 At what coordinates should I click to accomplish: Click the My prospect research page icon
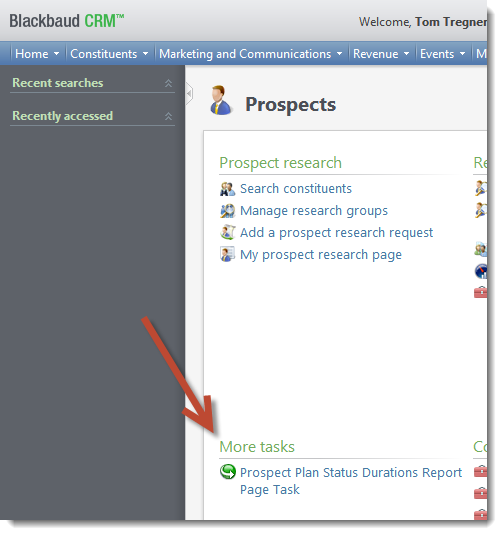pyautogui.click(x=227, y=255)
